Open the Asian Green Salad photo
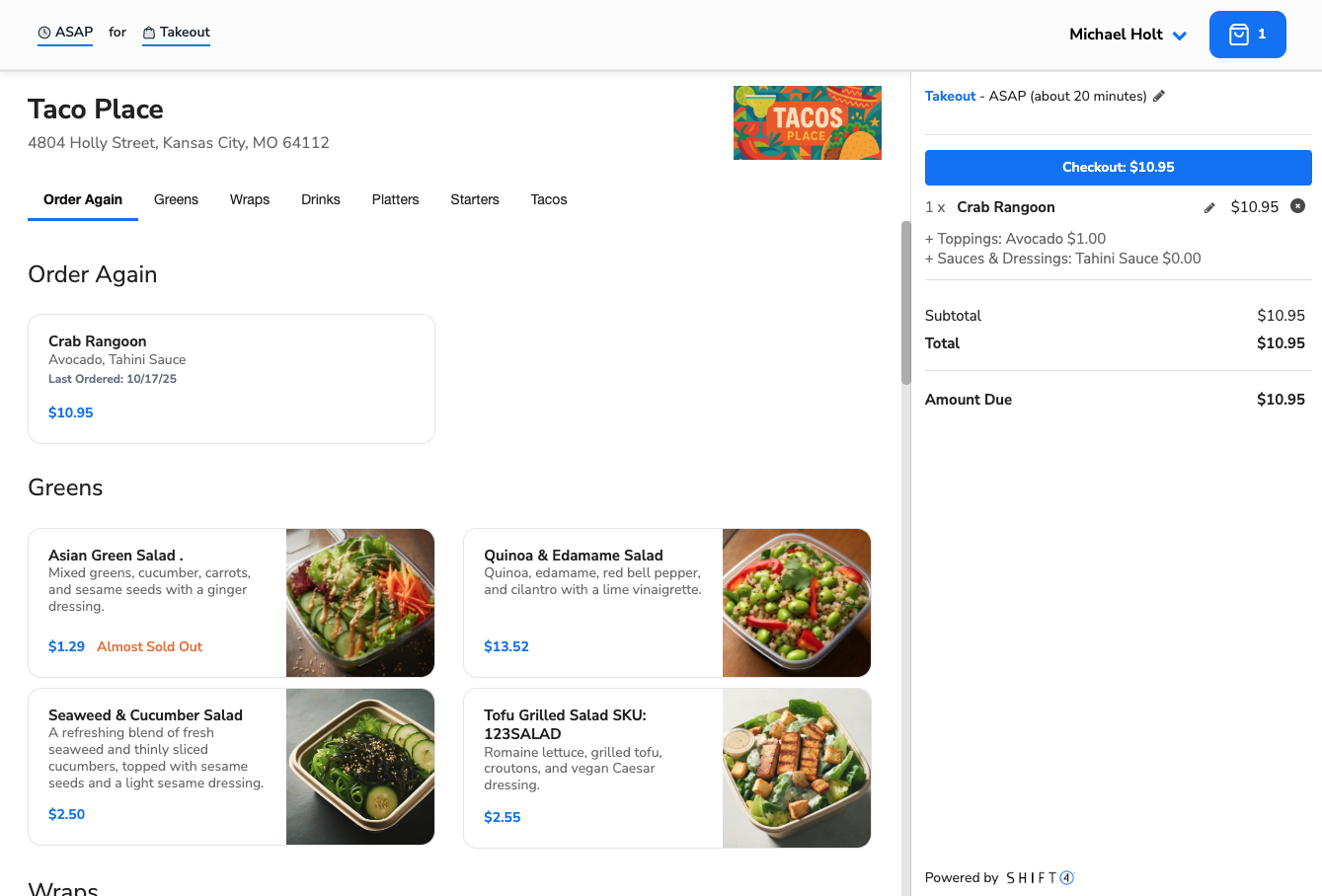1322x896 pixels. (360, 602)
